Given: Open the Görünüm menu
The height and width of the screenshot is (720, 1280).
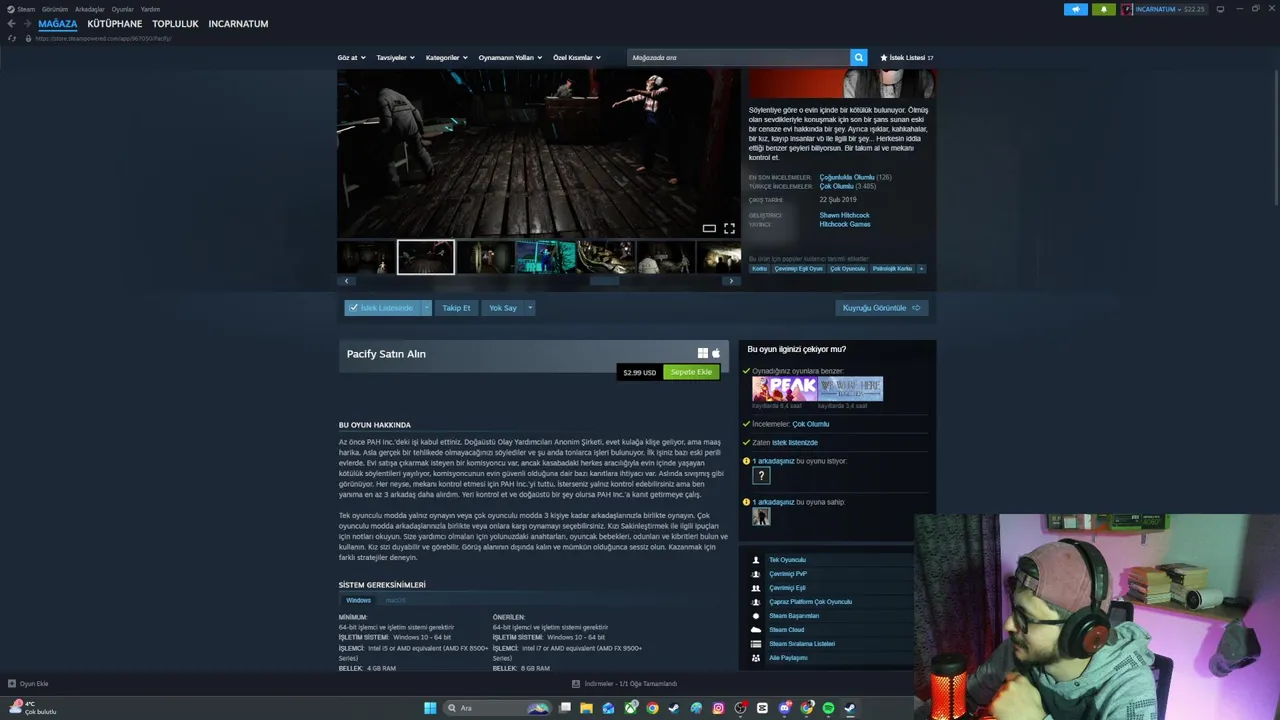Looking at the screenshot, I should pos(55,9).
